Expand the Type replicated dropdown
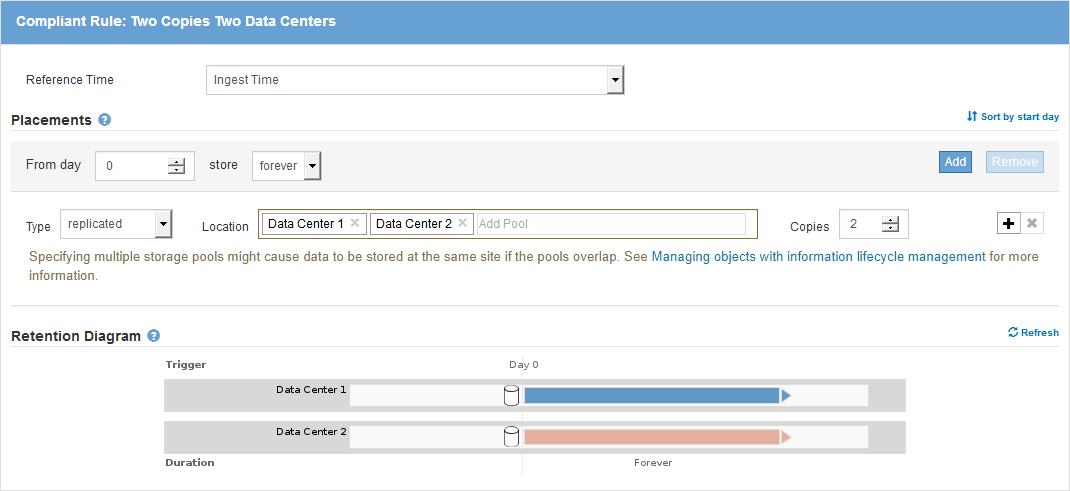The image size is (1070, 491). (x=163, y=225)
